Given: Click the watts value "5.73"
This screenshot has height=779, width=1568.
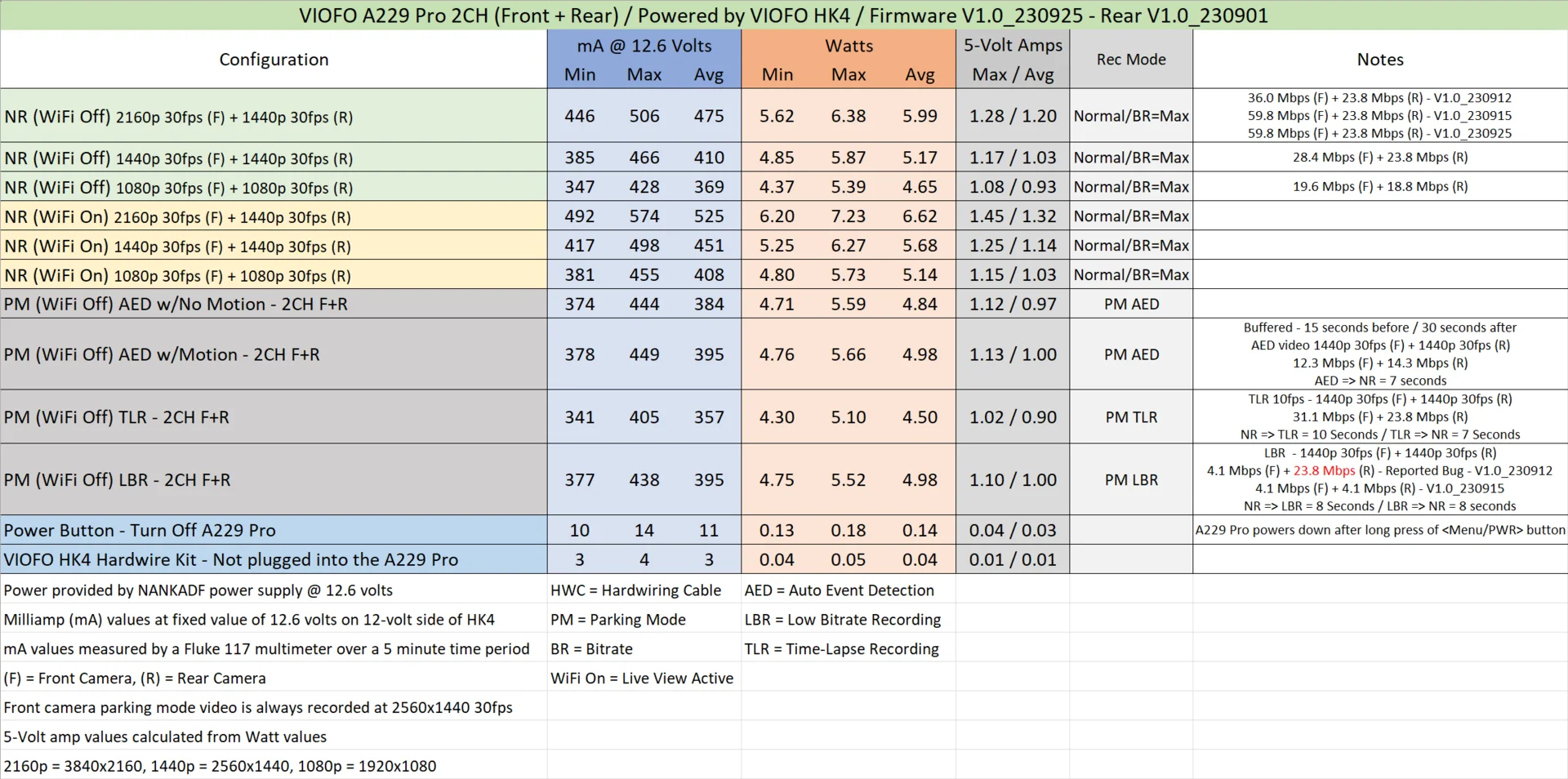Looking at the screenshot, I should point(849,275).
